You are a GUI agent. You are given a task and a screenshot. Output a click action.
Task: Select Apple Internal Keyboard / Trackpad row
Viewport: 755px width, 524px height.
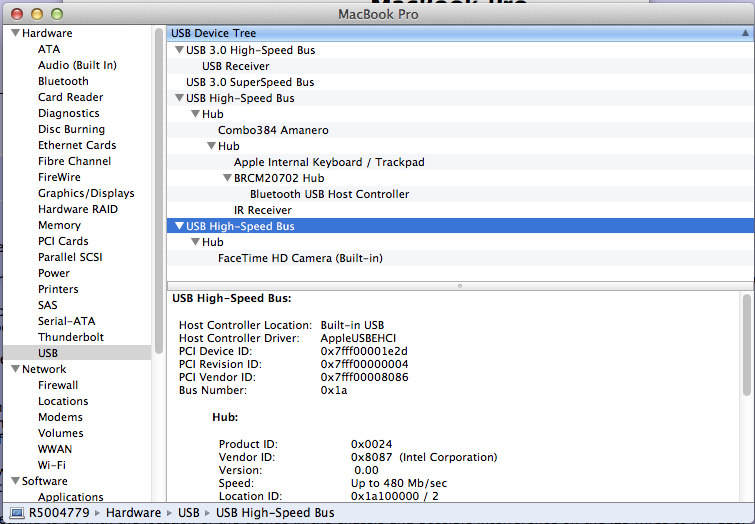[x=460, y=162]
